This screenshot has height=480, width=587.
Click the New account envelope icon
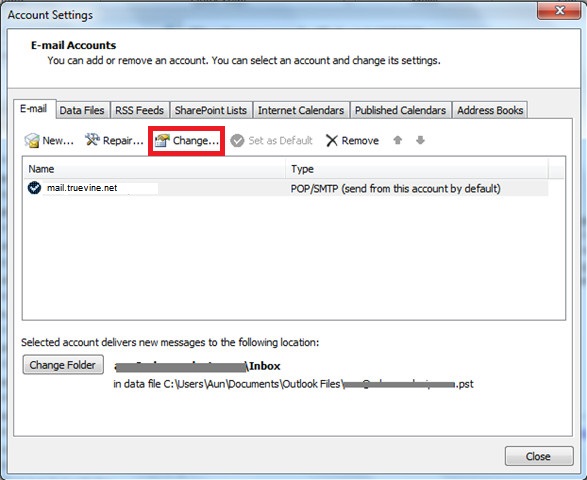tap(32, 140)
